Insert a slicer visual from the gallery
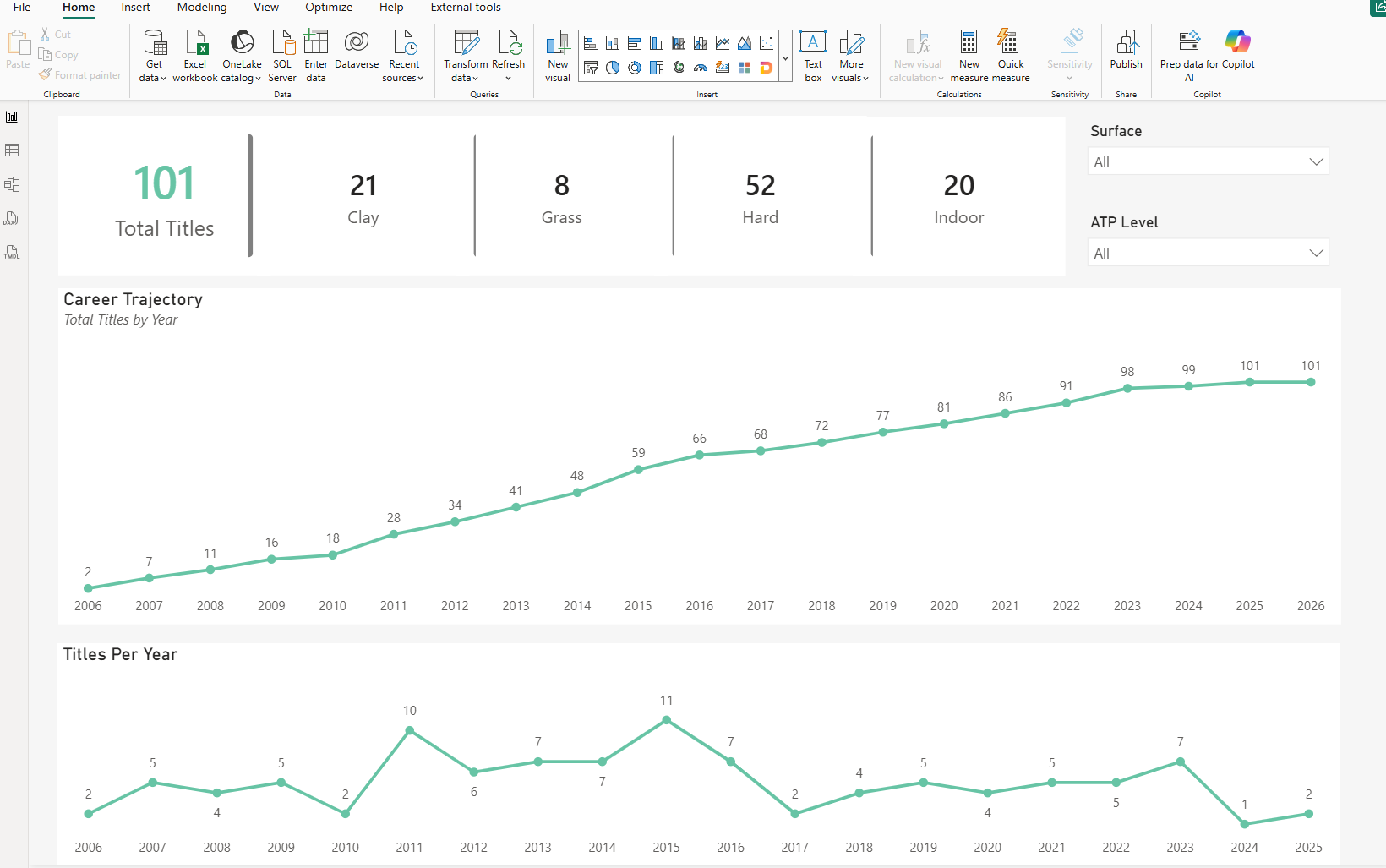 pos(591,68)
